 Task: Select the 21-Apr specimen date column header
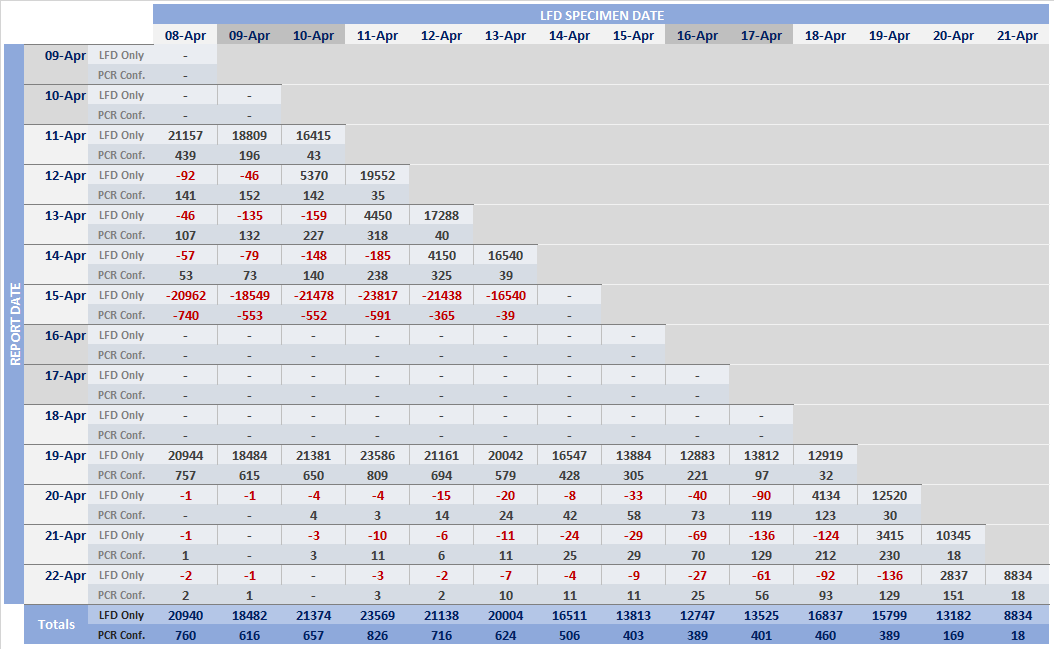[1018, 35]
